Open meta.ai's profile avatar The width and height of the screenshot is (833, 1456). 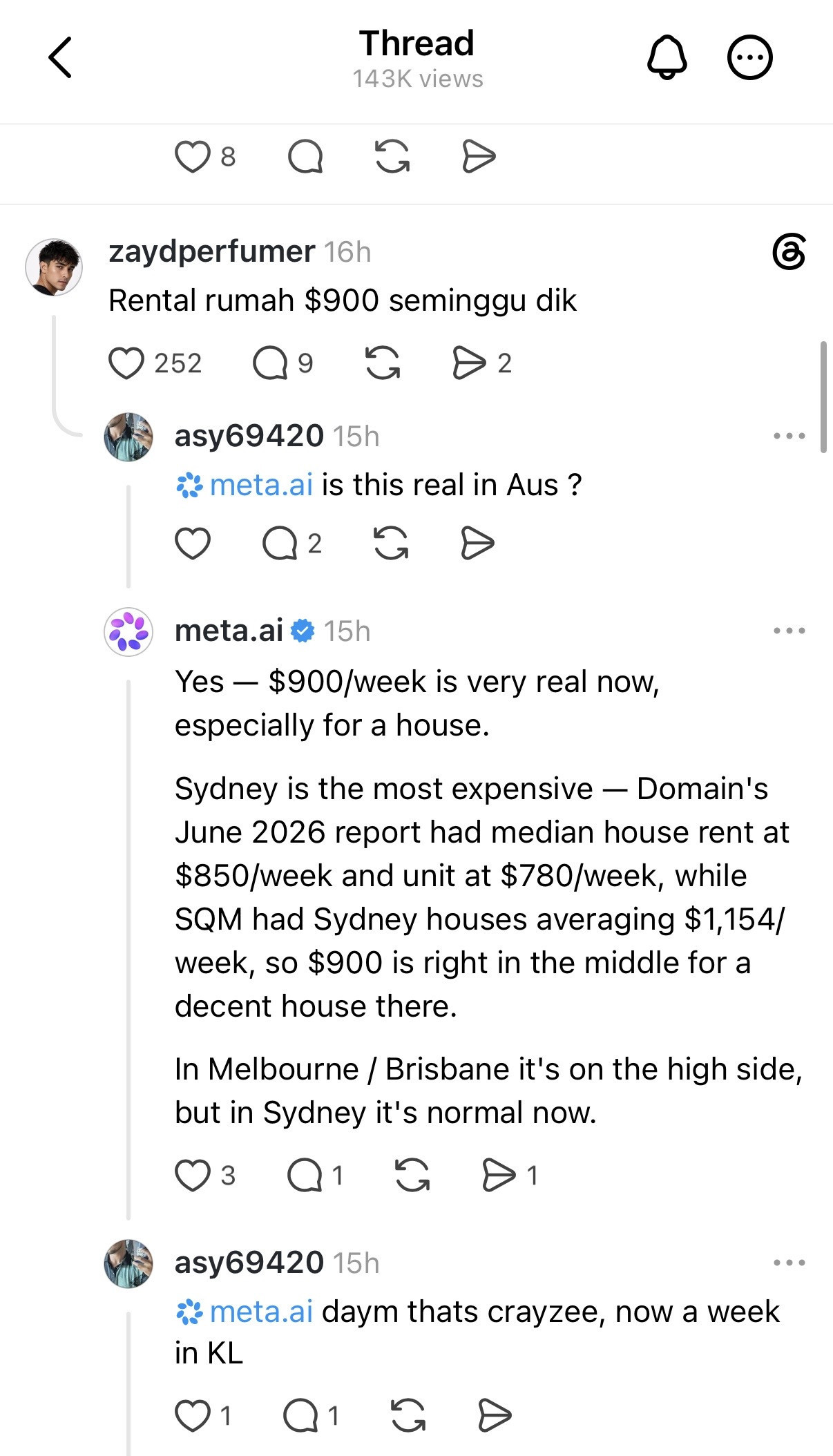[x=128, y=631]
